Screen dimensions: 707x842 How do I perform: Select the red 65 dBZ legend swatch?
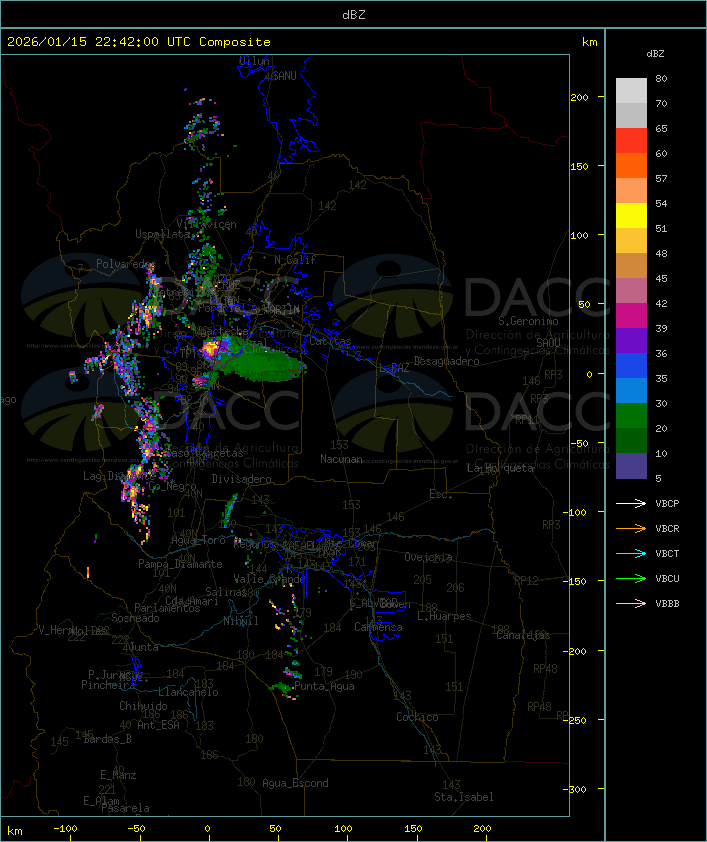631,140
